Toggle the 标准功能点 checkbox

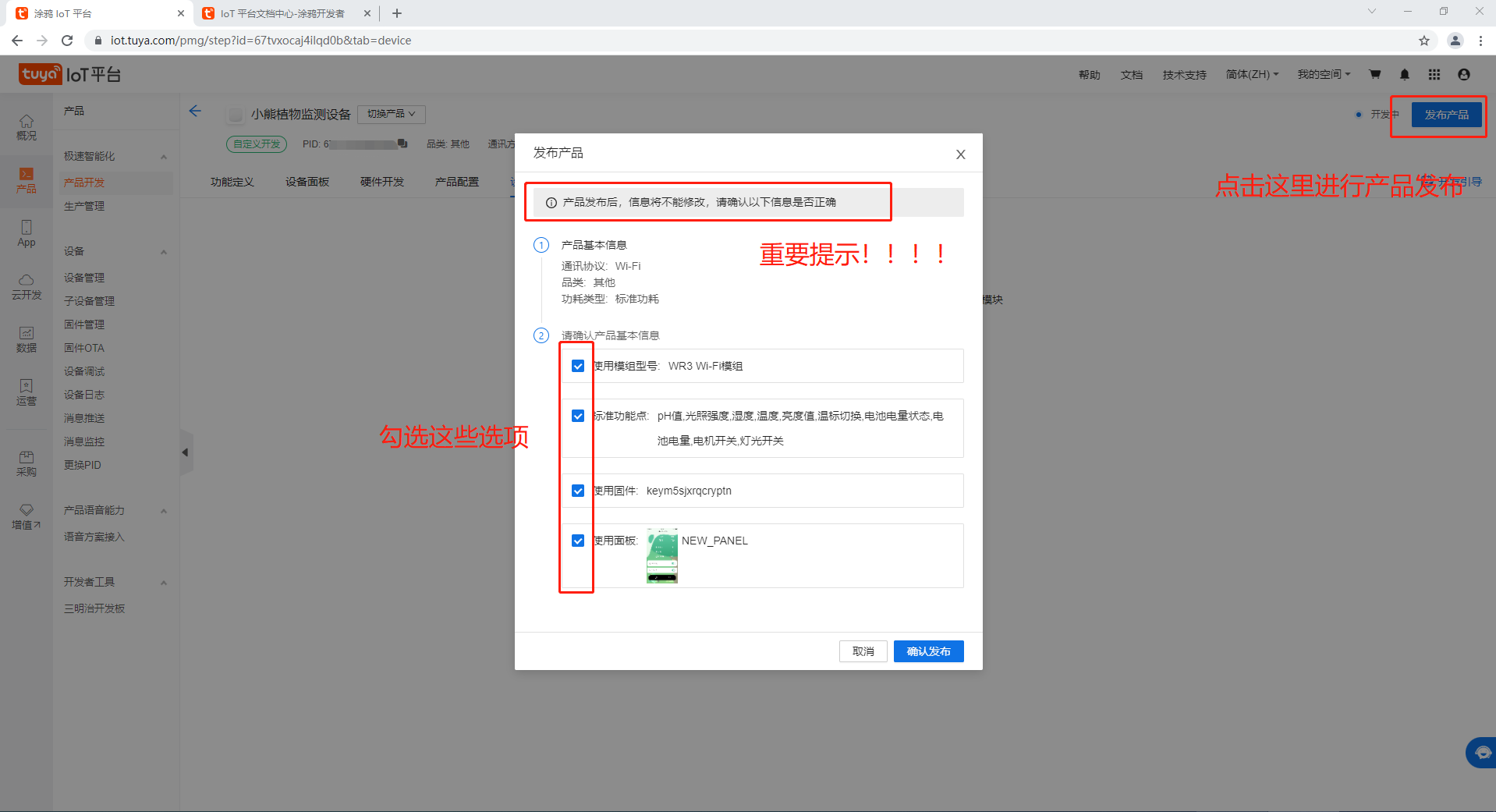578,416
